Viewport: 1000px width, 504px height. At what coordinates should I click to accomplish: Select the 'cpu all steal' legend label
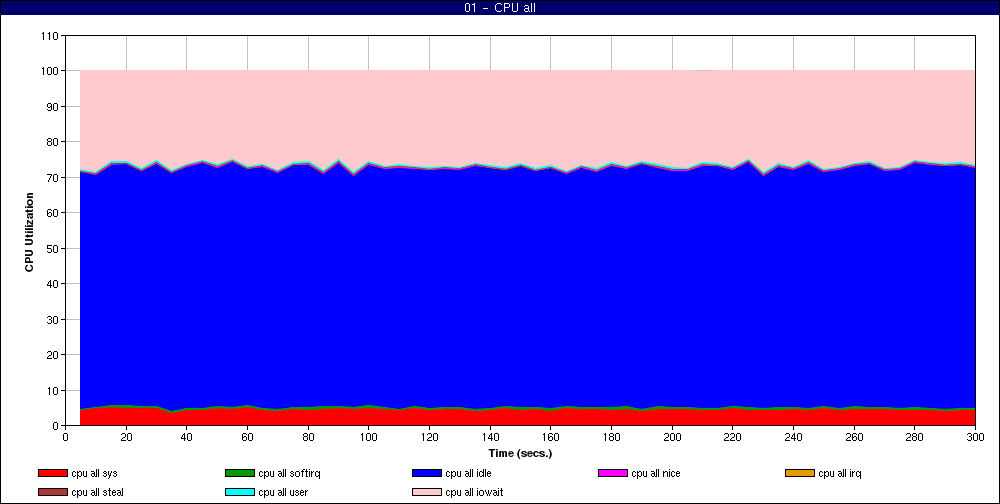98,492
